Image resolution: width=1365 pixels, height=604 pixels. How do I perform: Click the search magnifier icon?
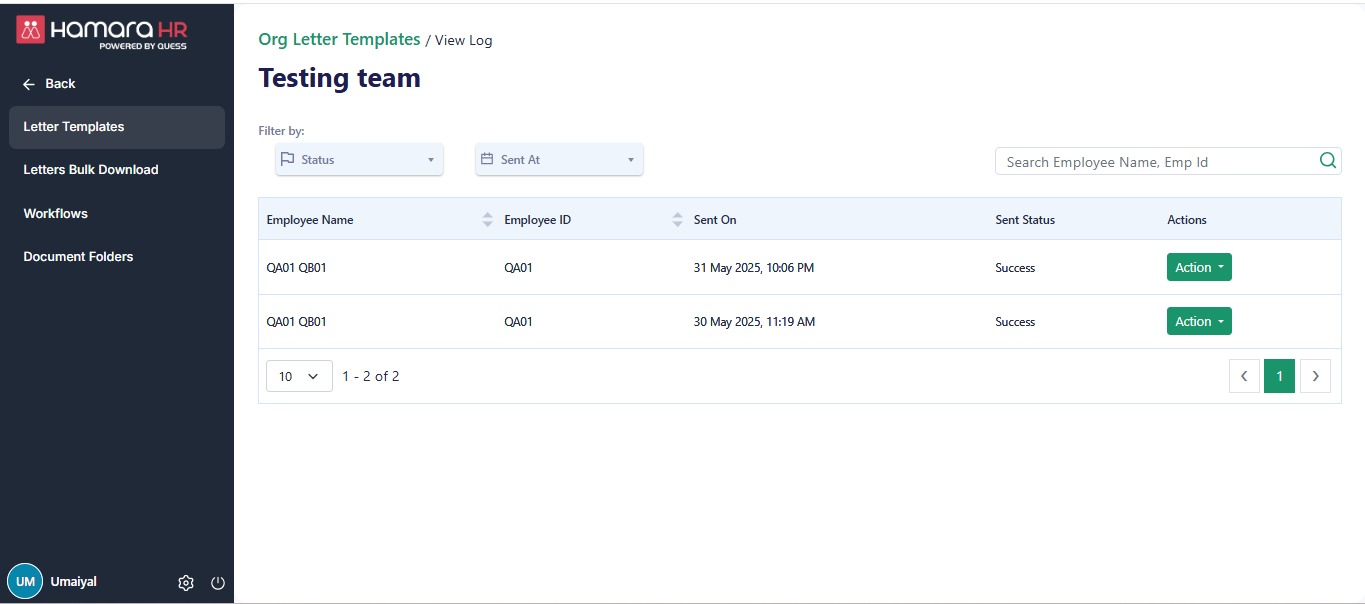pyautogui.click(x=1328, y=161)
